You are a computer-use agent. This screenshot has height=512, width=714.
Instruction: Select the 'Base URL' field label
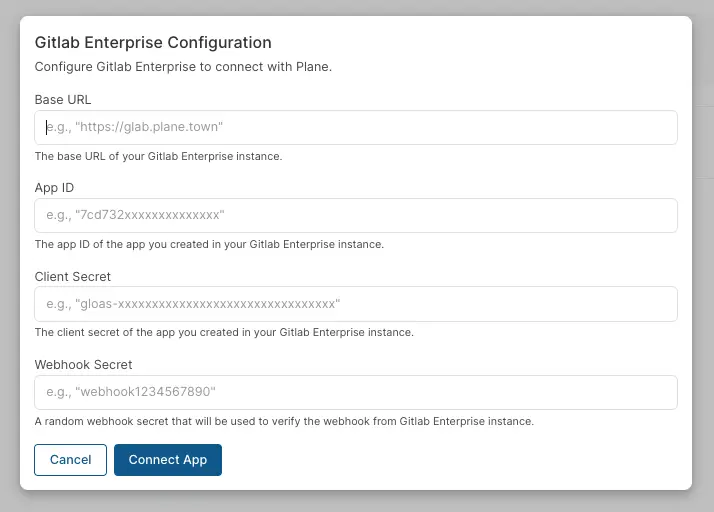point(63,100)
